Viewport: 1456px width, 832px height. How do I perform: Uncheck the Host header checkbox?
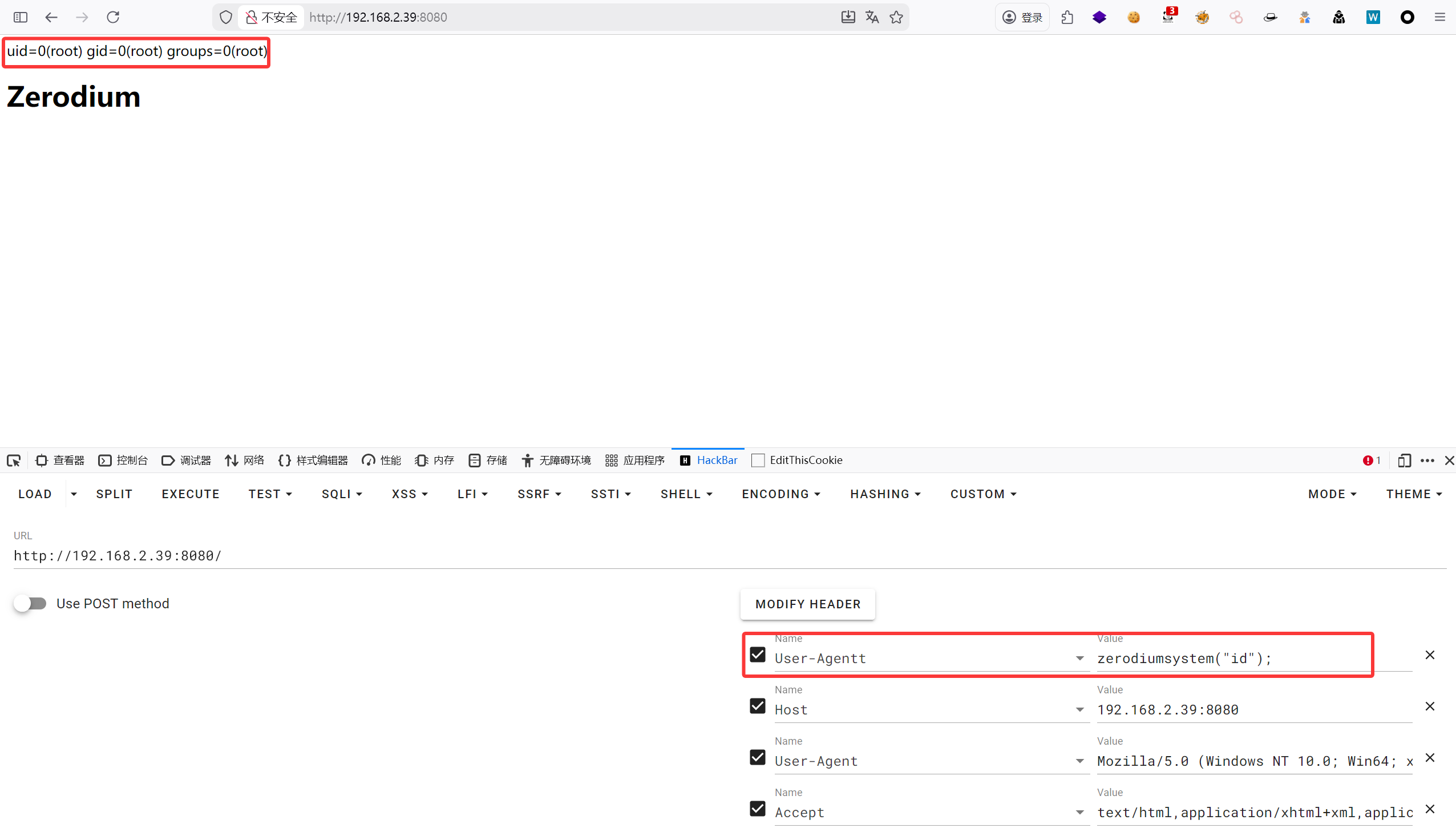click(758, 706)
